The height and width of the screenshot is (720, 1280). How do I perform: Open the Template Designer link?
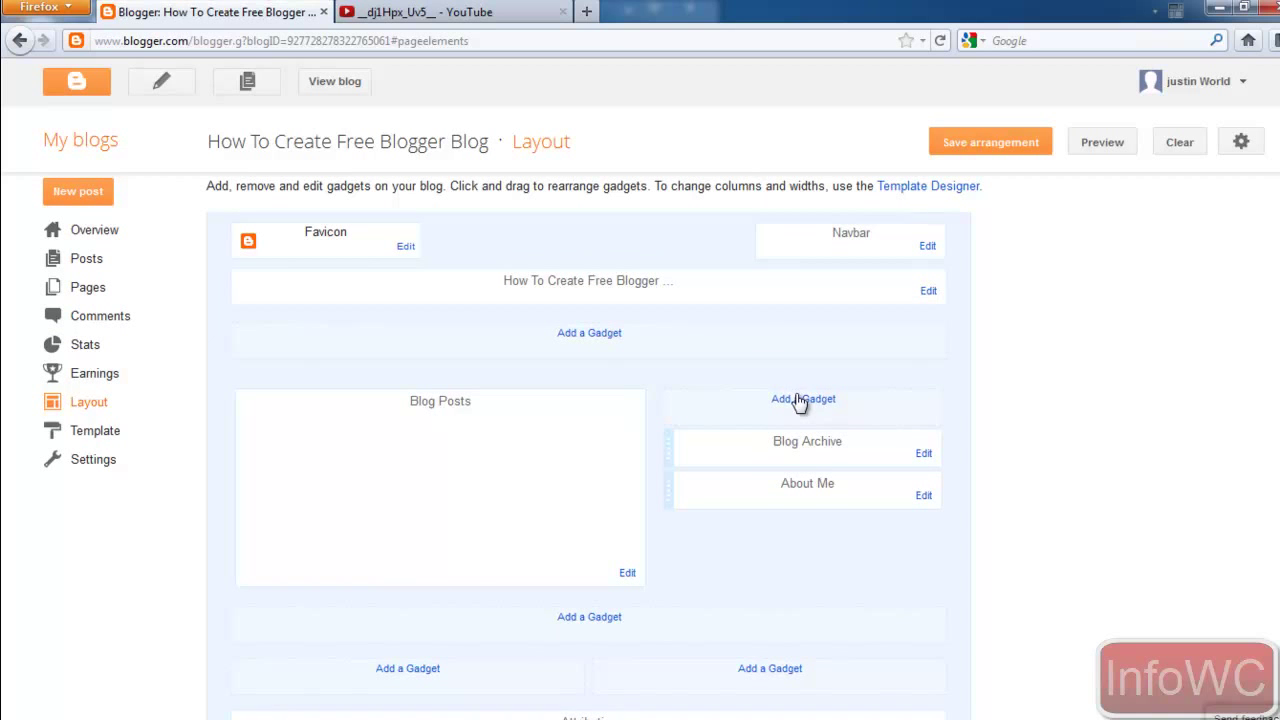point(928,186)
